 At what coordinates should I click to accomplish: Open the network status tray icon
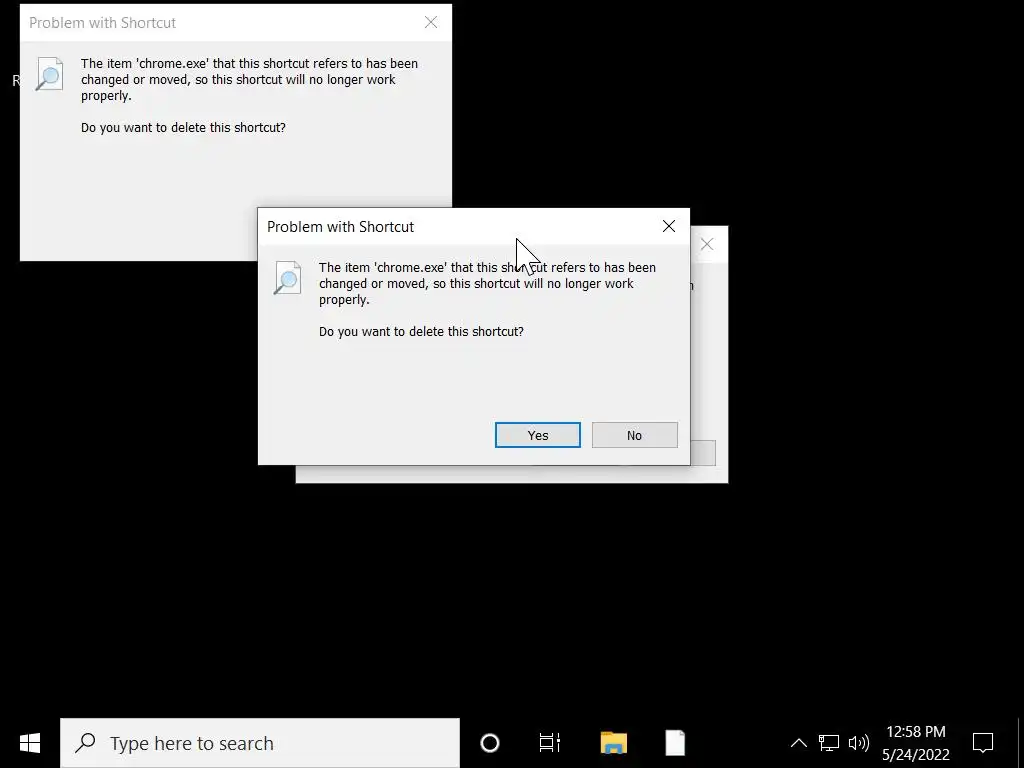pos(829,743)
